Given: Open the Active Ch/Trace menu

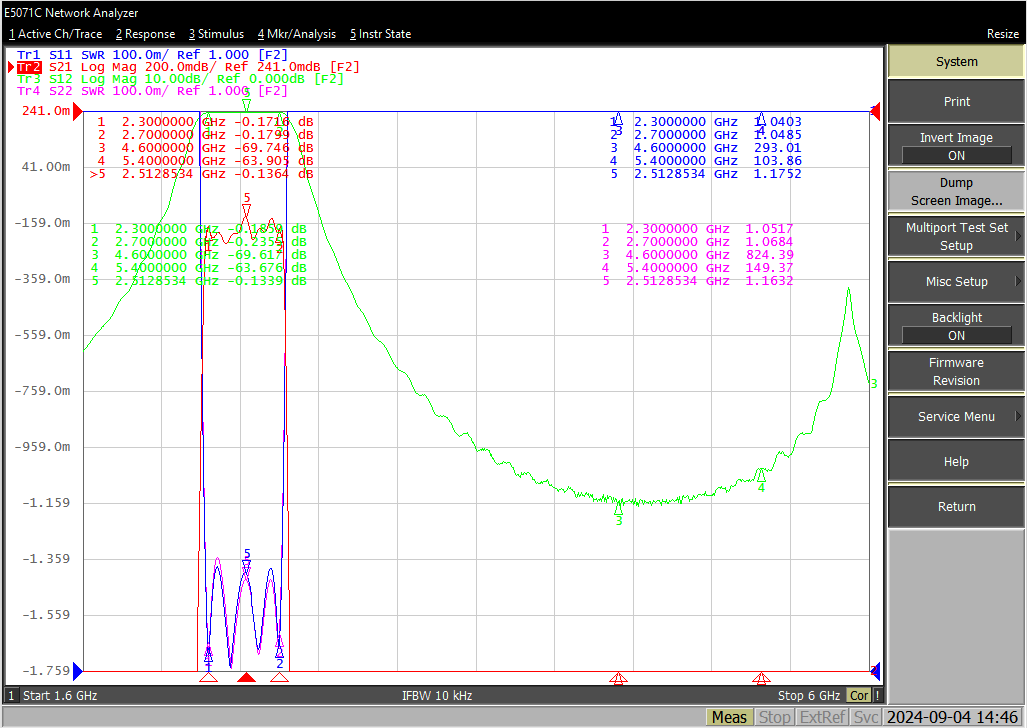Looking at the screenshot, I should (56, 34).
